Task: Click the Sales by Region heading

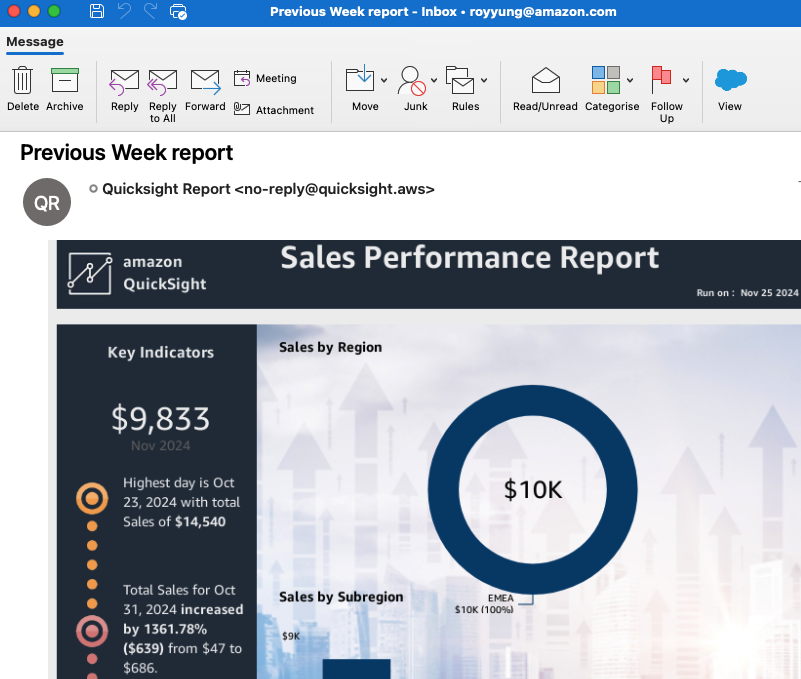Action: (x=331, y=347)
